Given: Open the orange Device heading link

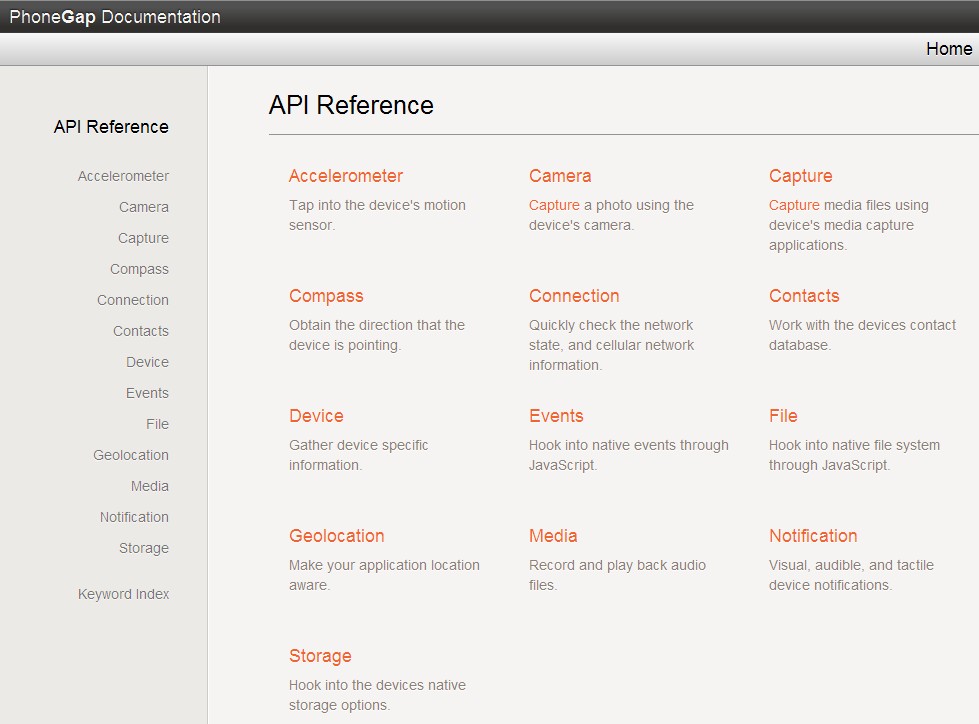Looking at the screenshot, I should [x=316, y=416].
